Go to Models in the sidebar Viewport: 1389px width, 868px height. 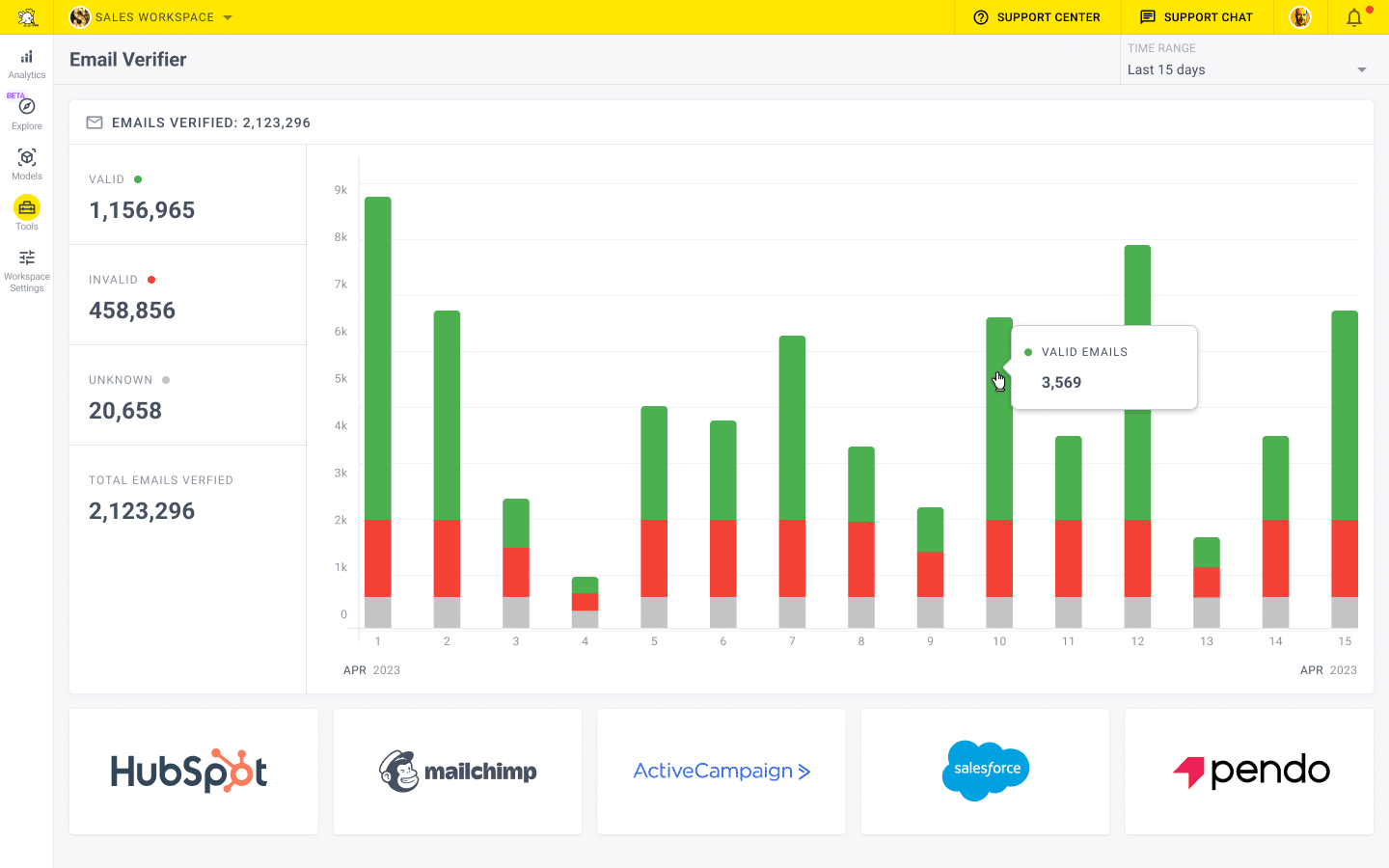[27, 158]
